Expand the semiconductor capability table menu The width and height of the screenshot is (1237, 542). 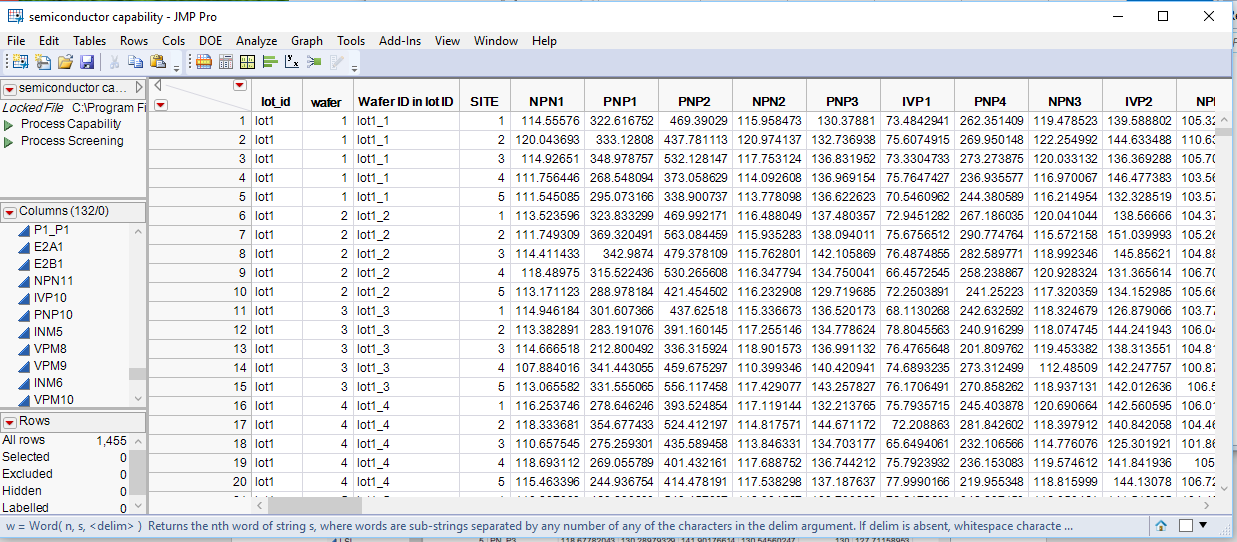(10, 88)
